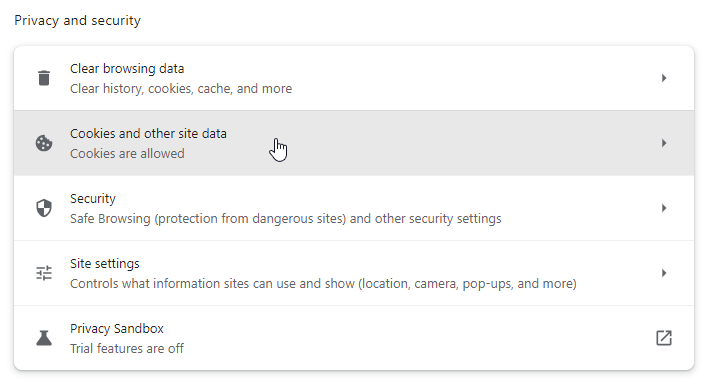Click the Site settings sliders icon

pyautogui.click(x=44, y=273)
